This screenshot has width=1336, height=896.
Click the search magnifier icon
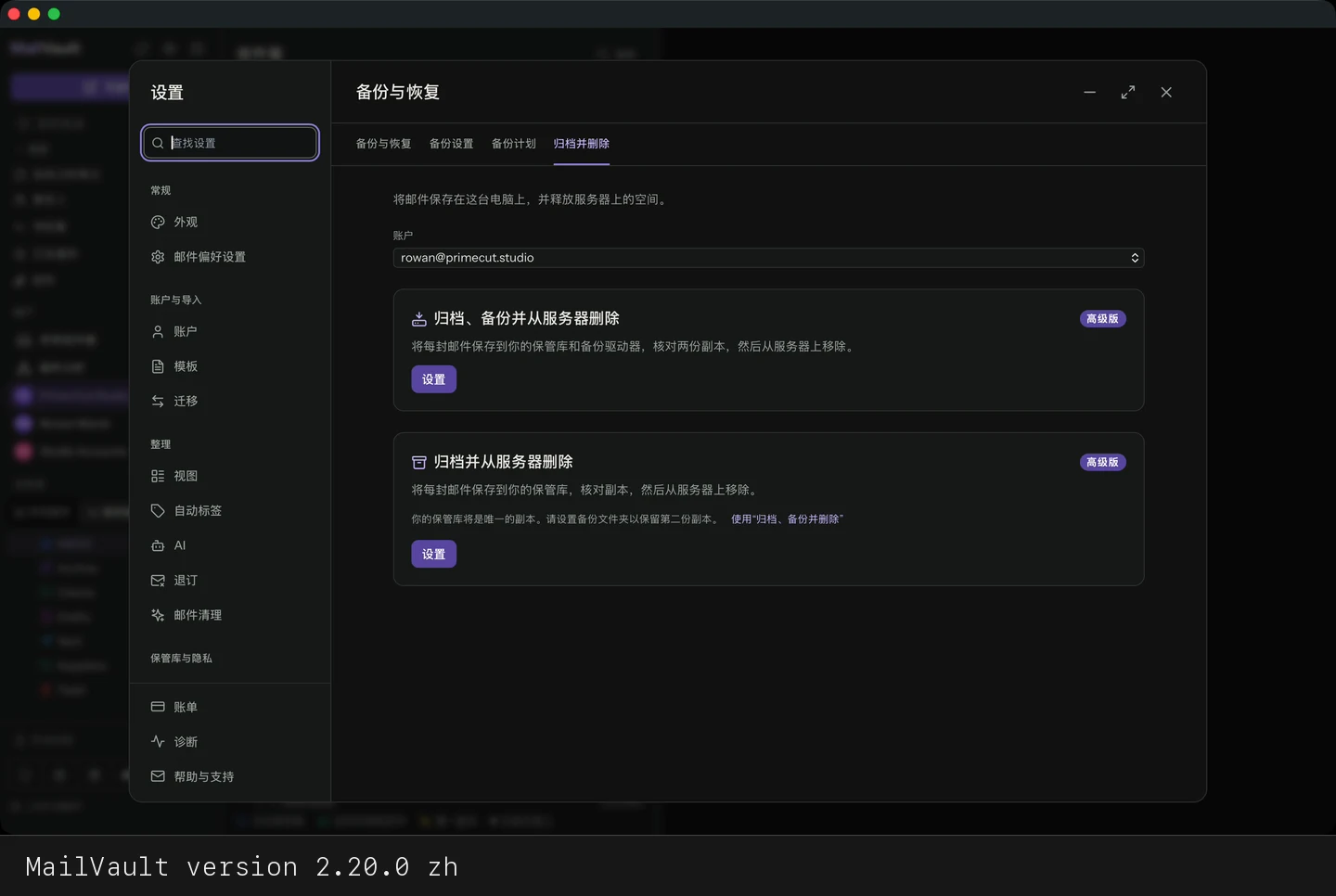tap(158, 143)
